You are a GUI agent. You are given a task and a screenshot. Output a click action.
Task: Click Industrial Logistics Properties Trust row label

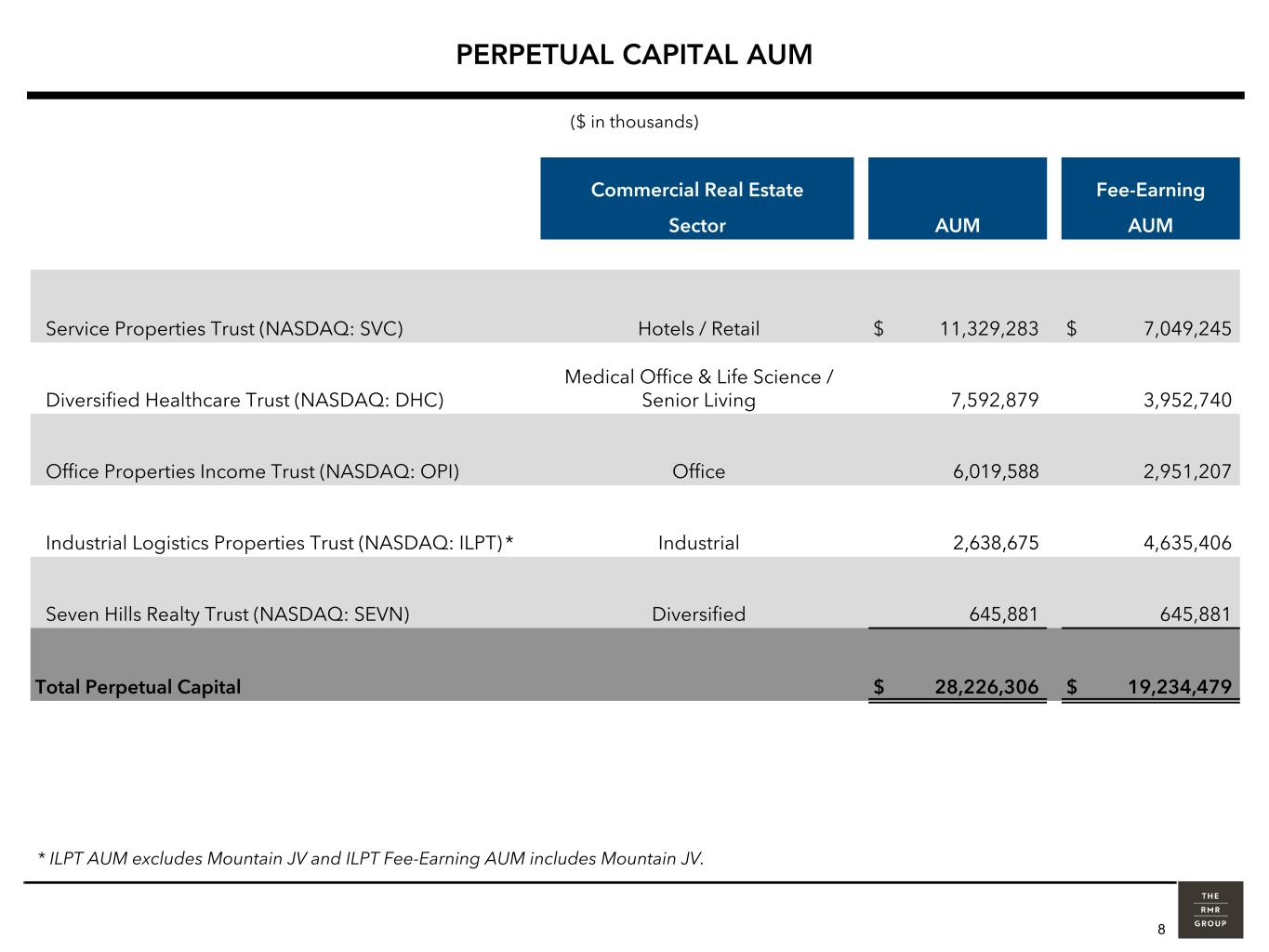(279, 543)
